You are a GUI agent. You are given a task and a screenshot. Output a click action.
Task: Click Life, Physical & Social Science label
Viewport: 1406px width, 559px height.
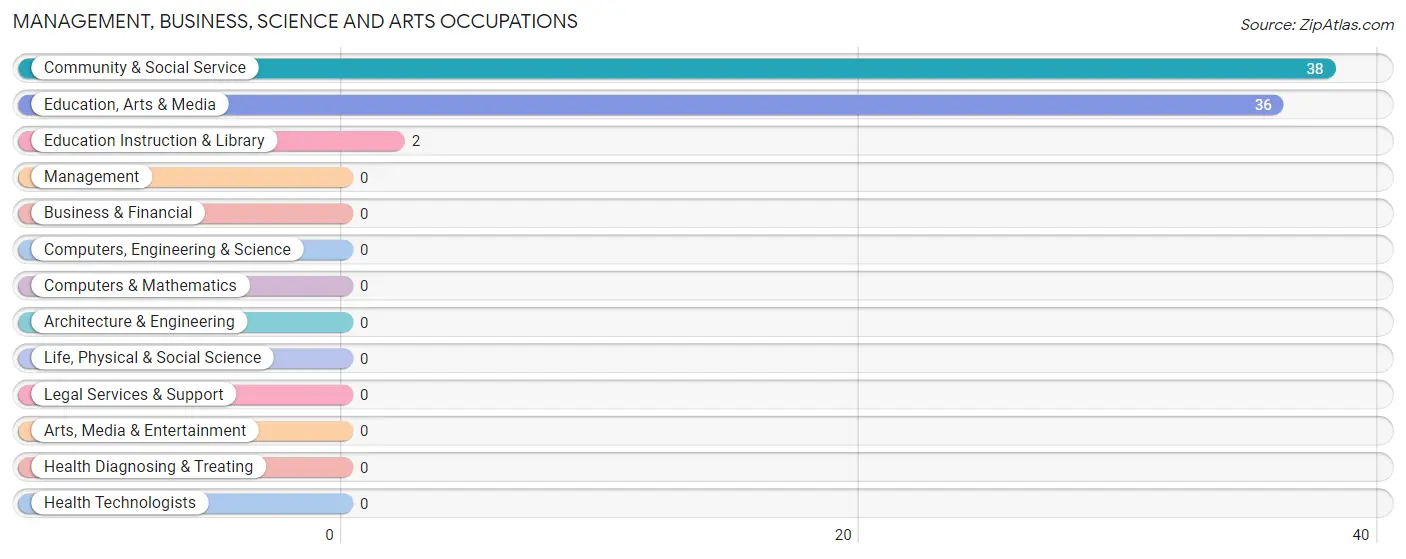[152, 358]
